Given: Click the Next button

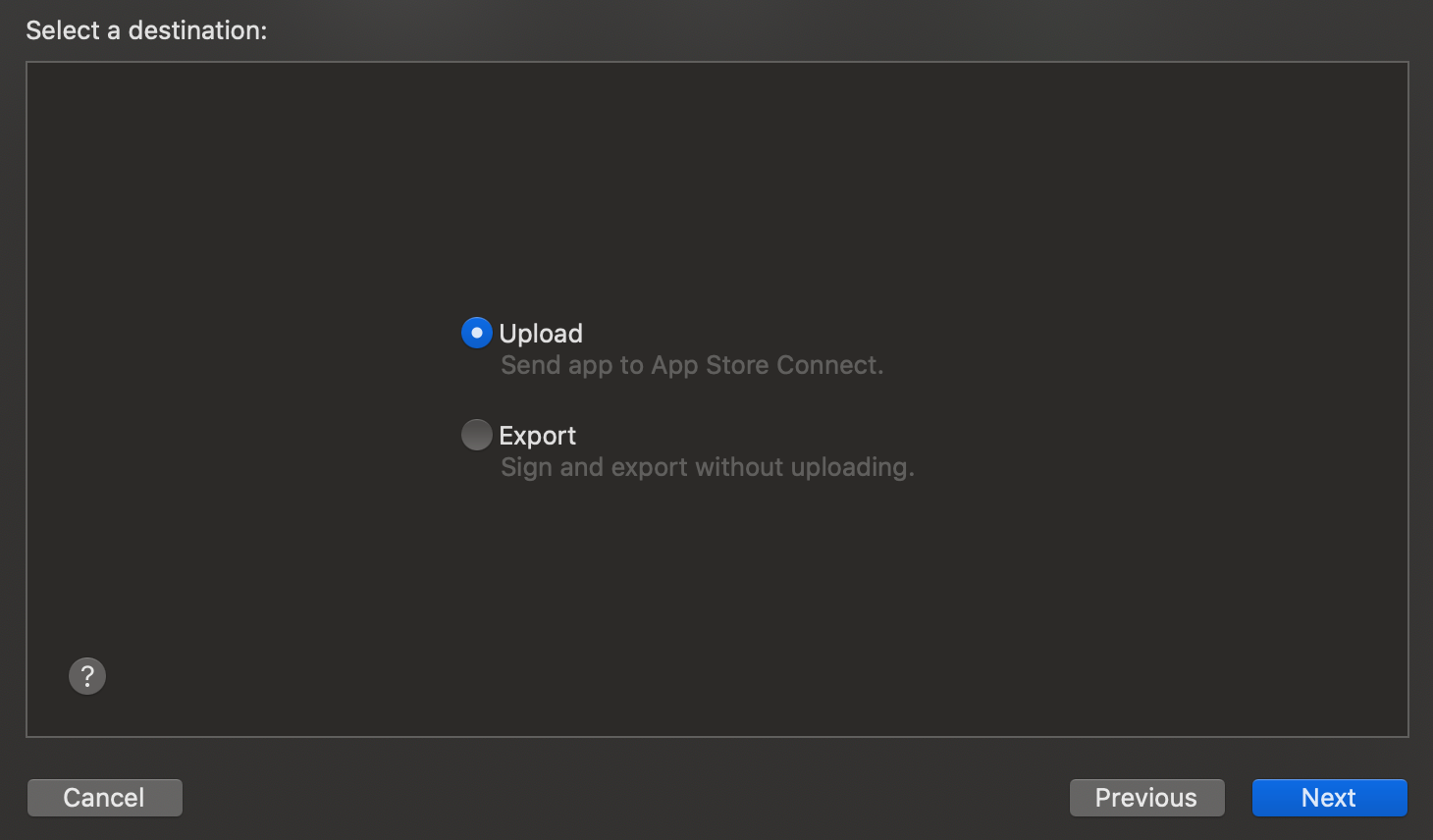Looking at the screenshot, I should [x=1329, y=798].
